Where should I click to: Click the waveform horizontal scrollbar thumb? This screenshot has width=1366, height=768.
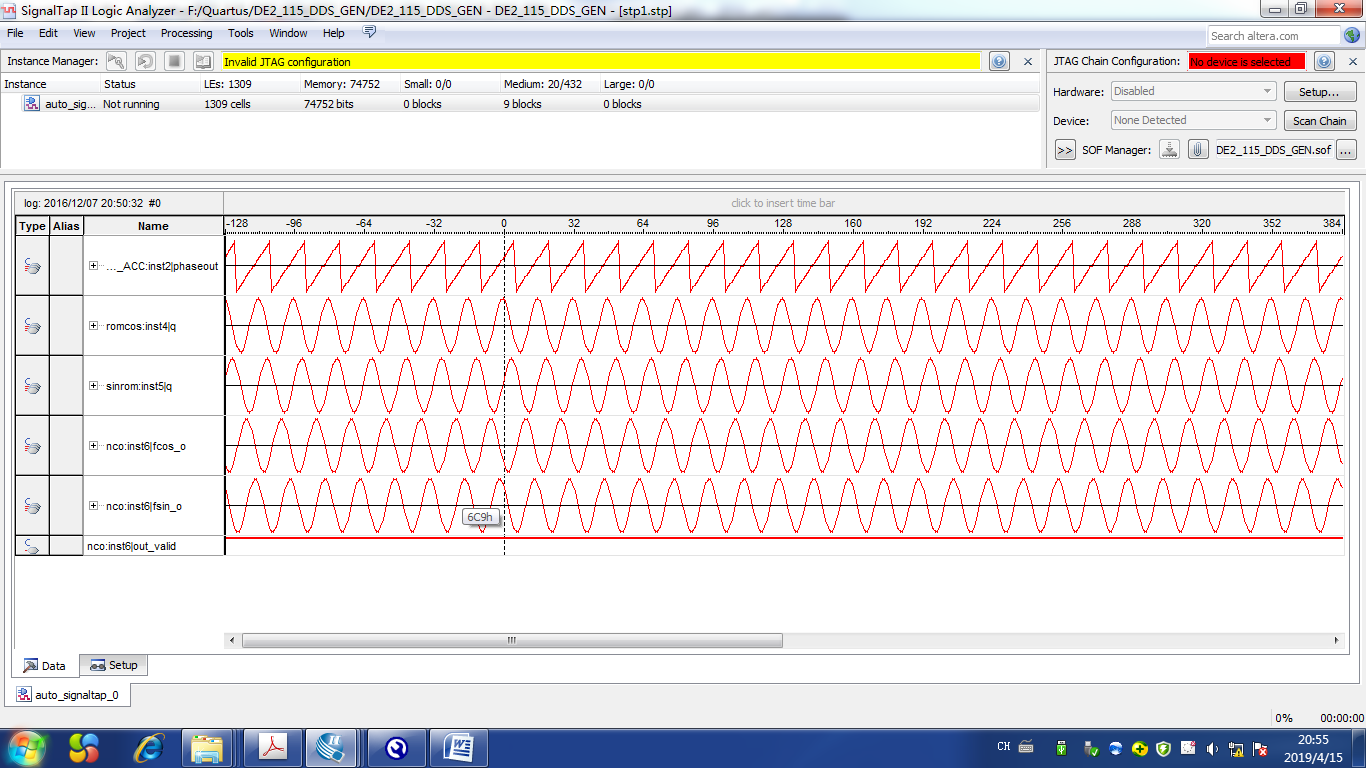(511, 640)
